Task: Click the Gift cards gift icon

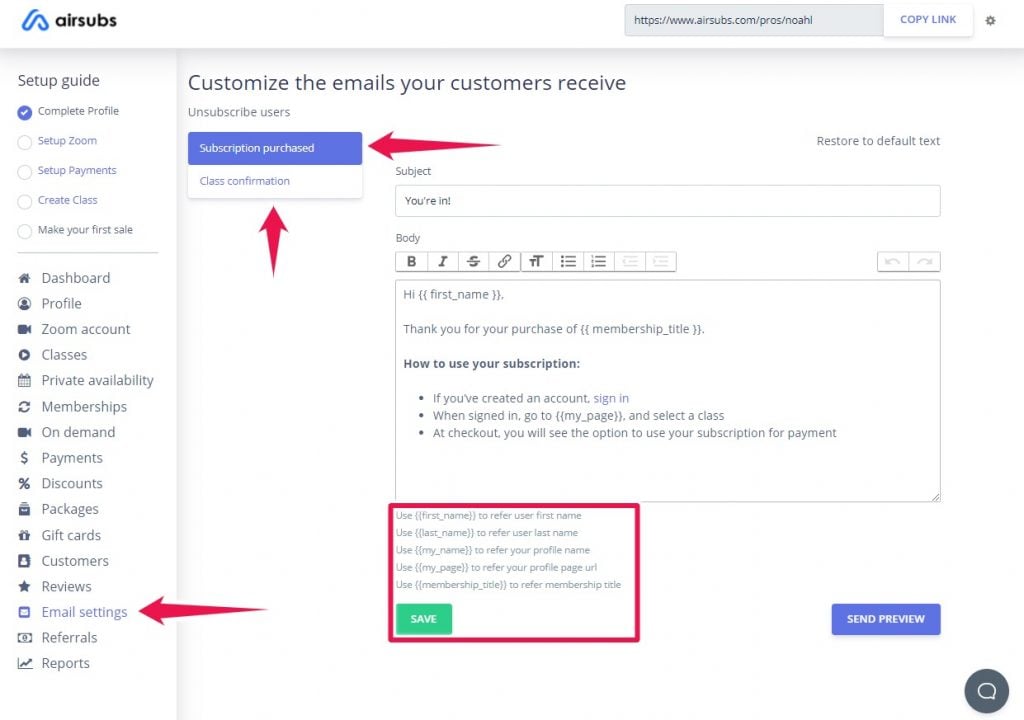Action: pos(24,535)
